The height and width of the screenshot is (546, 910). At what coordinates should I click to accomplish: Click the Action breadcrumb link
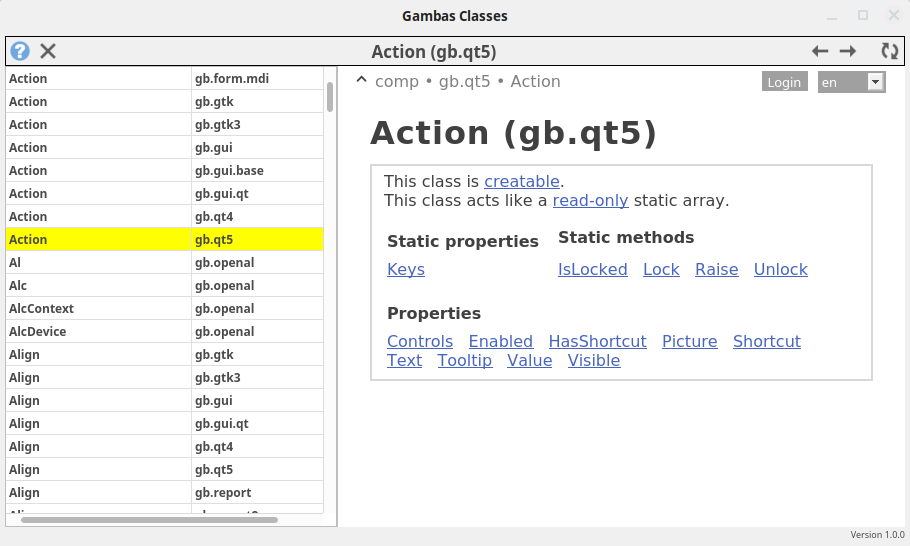pyautogui.click(x=535, y=82)
